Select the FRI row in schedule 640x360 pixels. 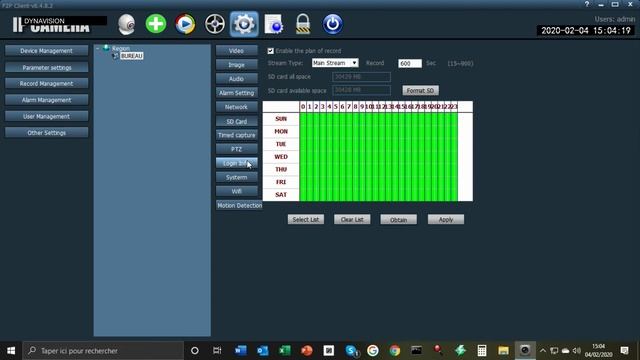[281, 182]
